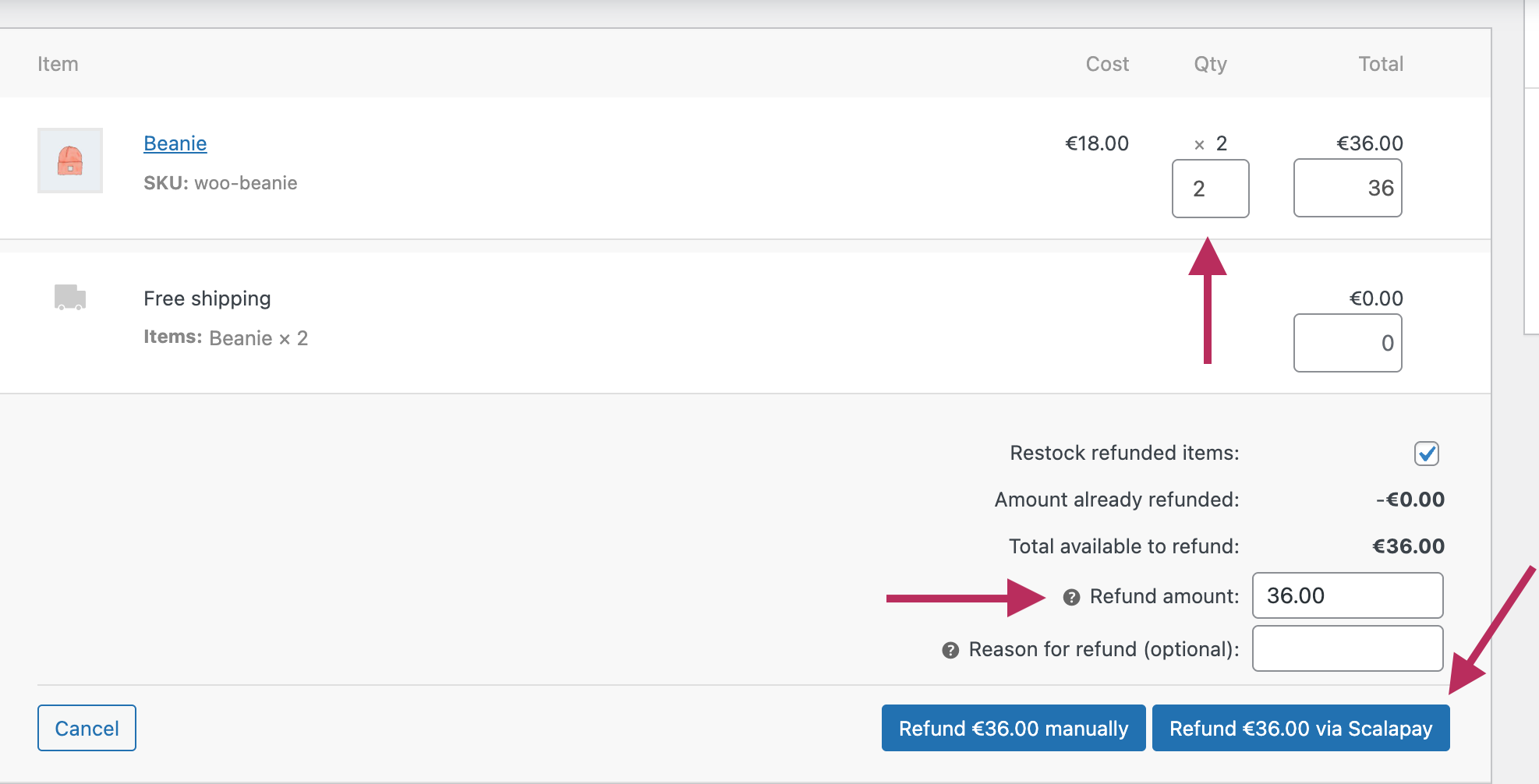The width and height of the screenshot is (1539, 784).
Task: Click the Refund amount input field
Action: point(1347,595)
